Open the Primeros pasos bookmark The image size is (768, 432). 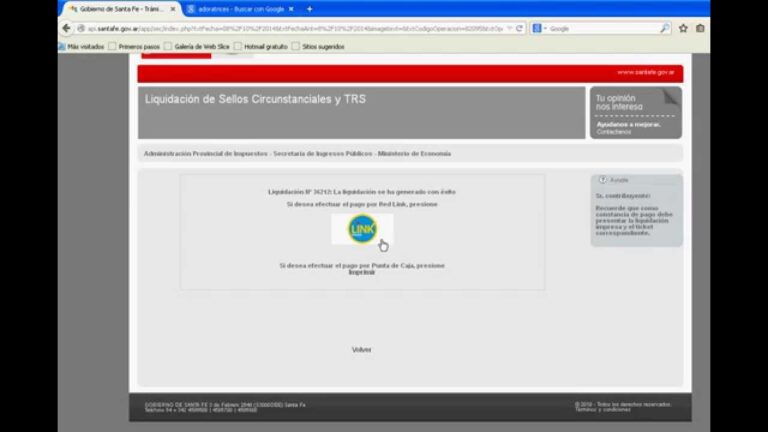(135, 47)
